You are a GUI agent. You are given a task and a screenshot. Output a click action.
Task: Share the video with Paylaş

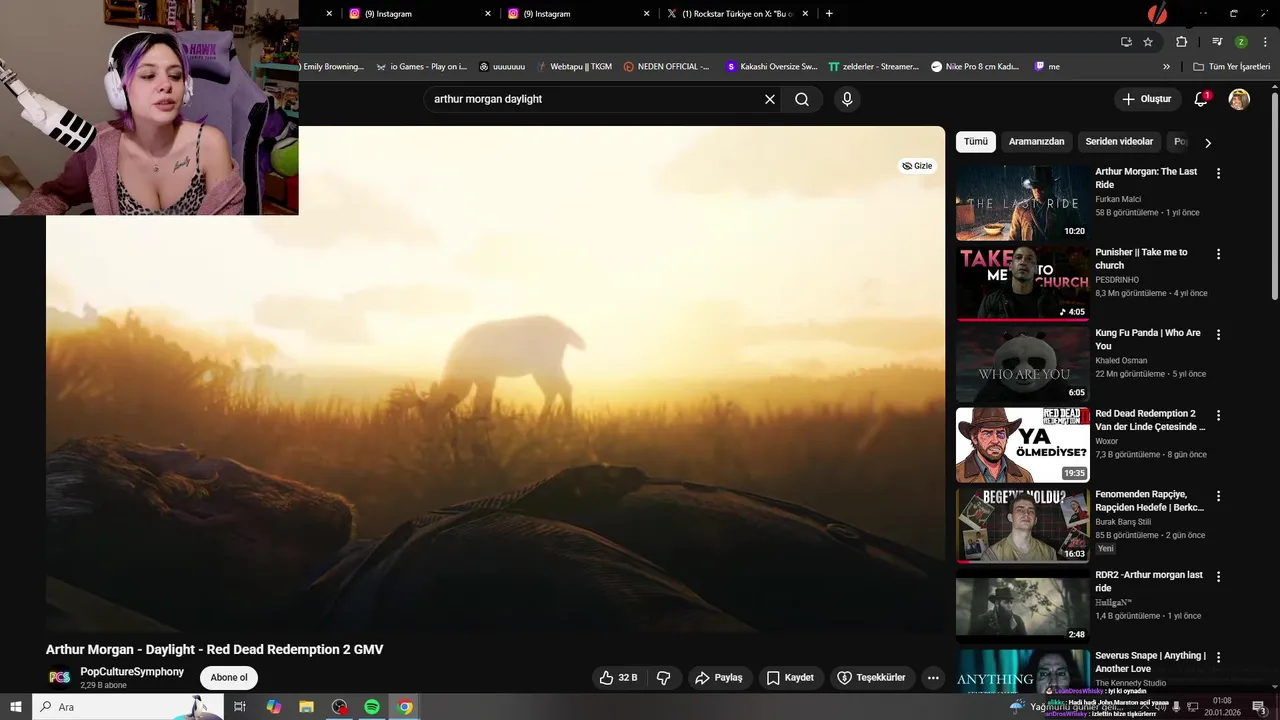(x=719, y=678)
